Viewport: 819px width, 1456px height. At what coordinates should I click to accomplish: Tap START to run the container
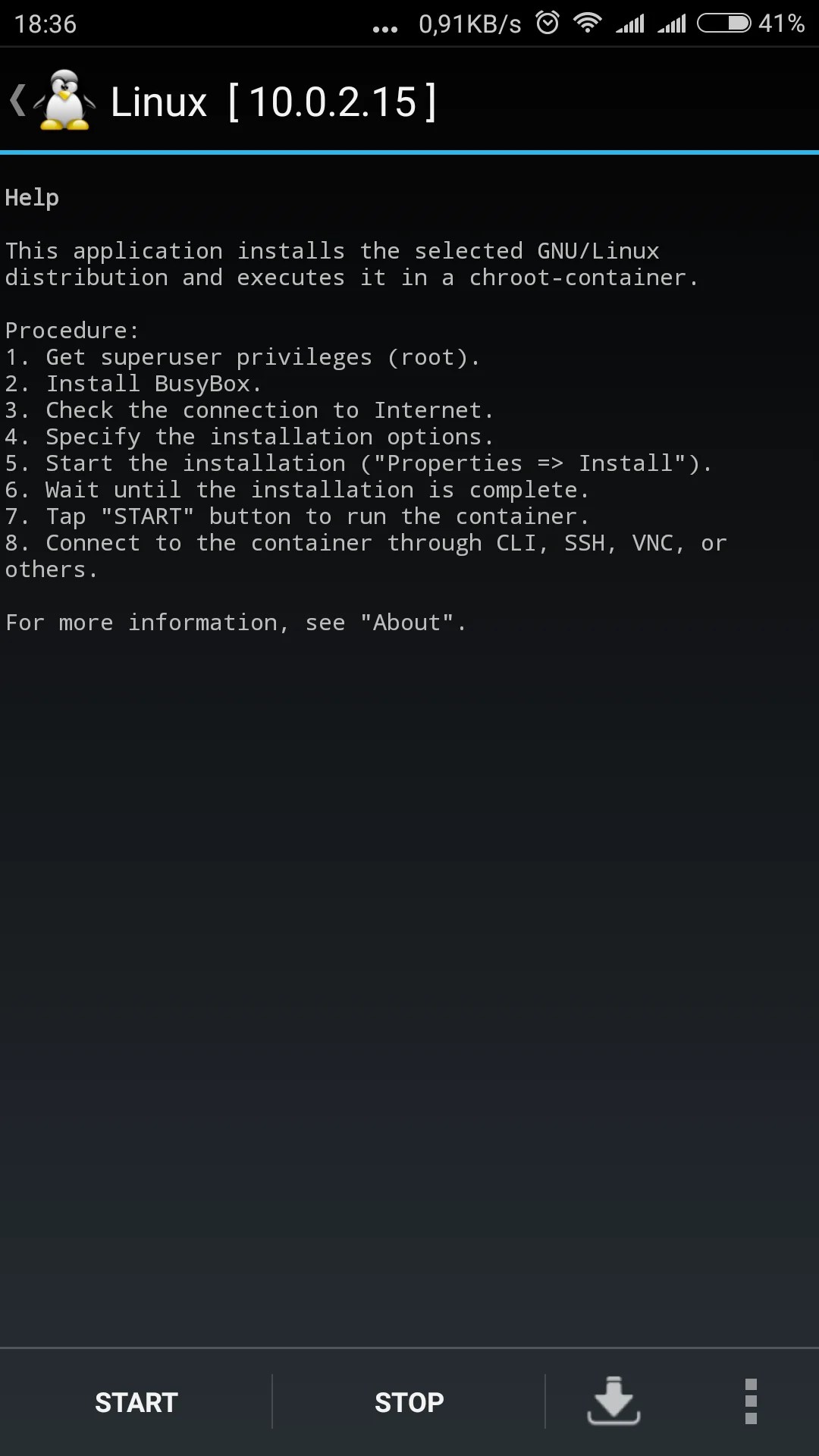(136, 1402)
